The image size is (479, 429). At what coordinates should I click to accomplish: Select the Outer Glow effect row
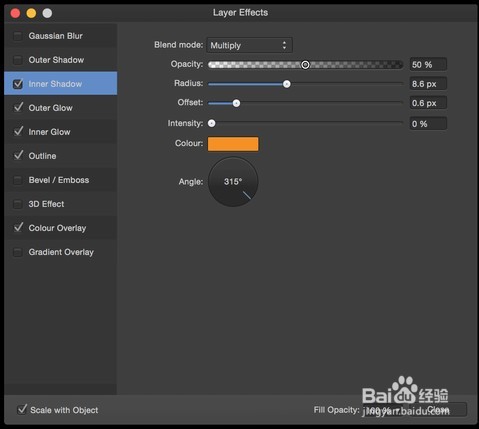tap(61, 108)
